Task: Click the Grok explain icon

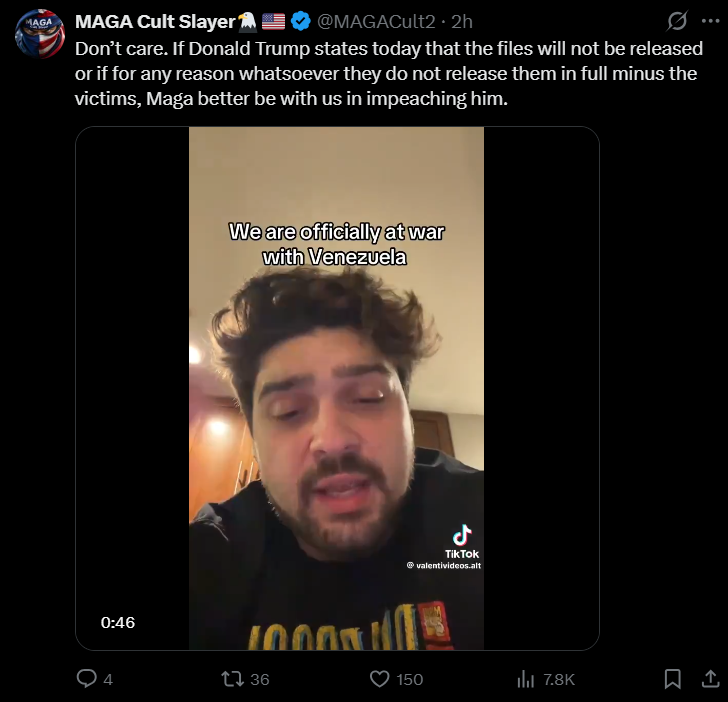Action: (677, 21)
